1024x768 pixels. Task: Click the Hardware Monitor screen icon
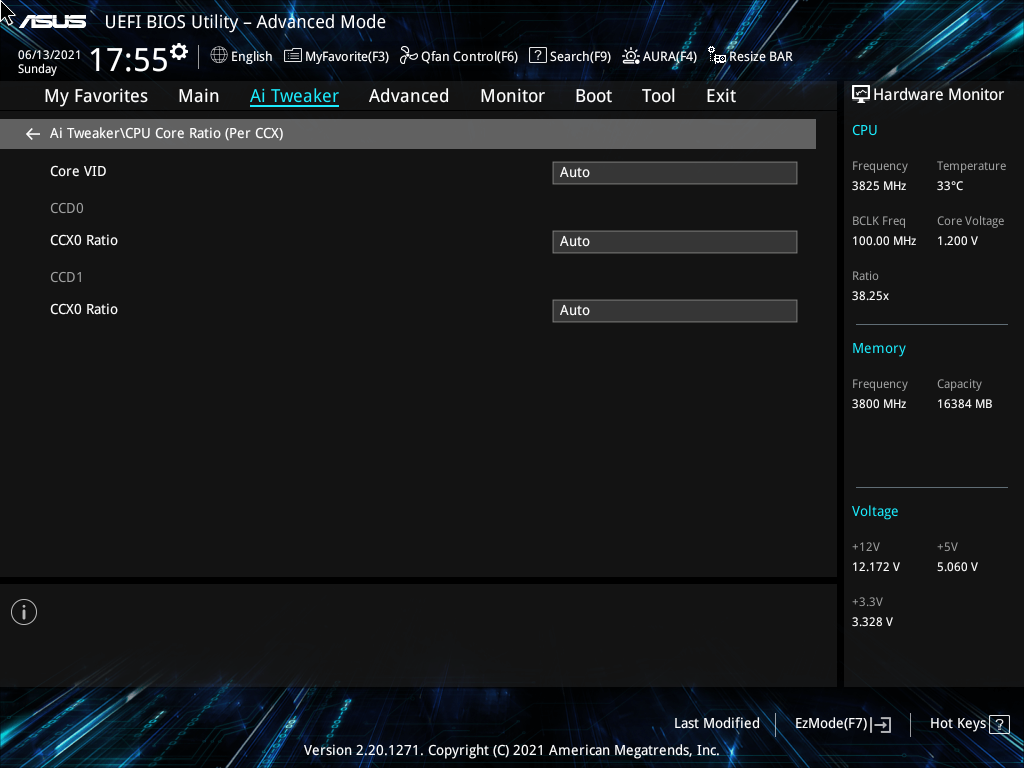click(x=861, y=95)
